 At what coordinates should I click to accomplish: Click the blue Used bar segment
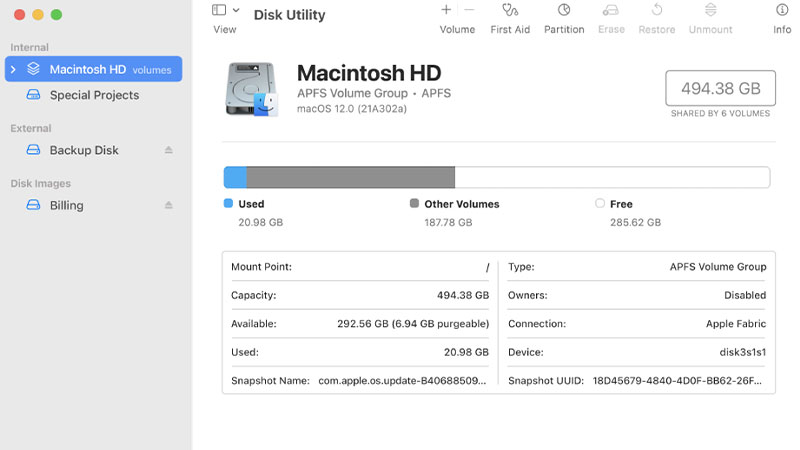click(235, 177)
